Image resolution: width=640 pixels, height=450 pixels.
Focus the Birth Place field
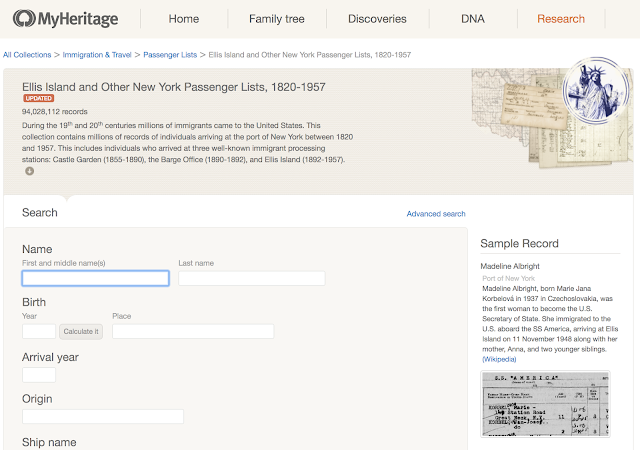[x=193, y=332]
